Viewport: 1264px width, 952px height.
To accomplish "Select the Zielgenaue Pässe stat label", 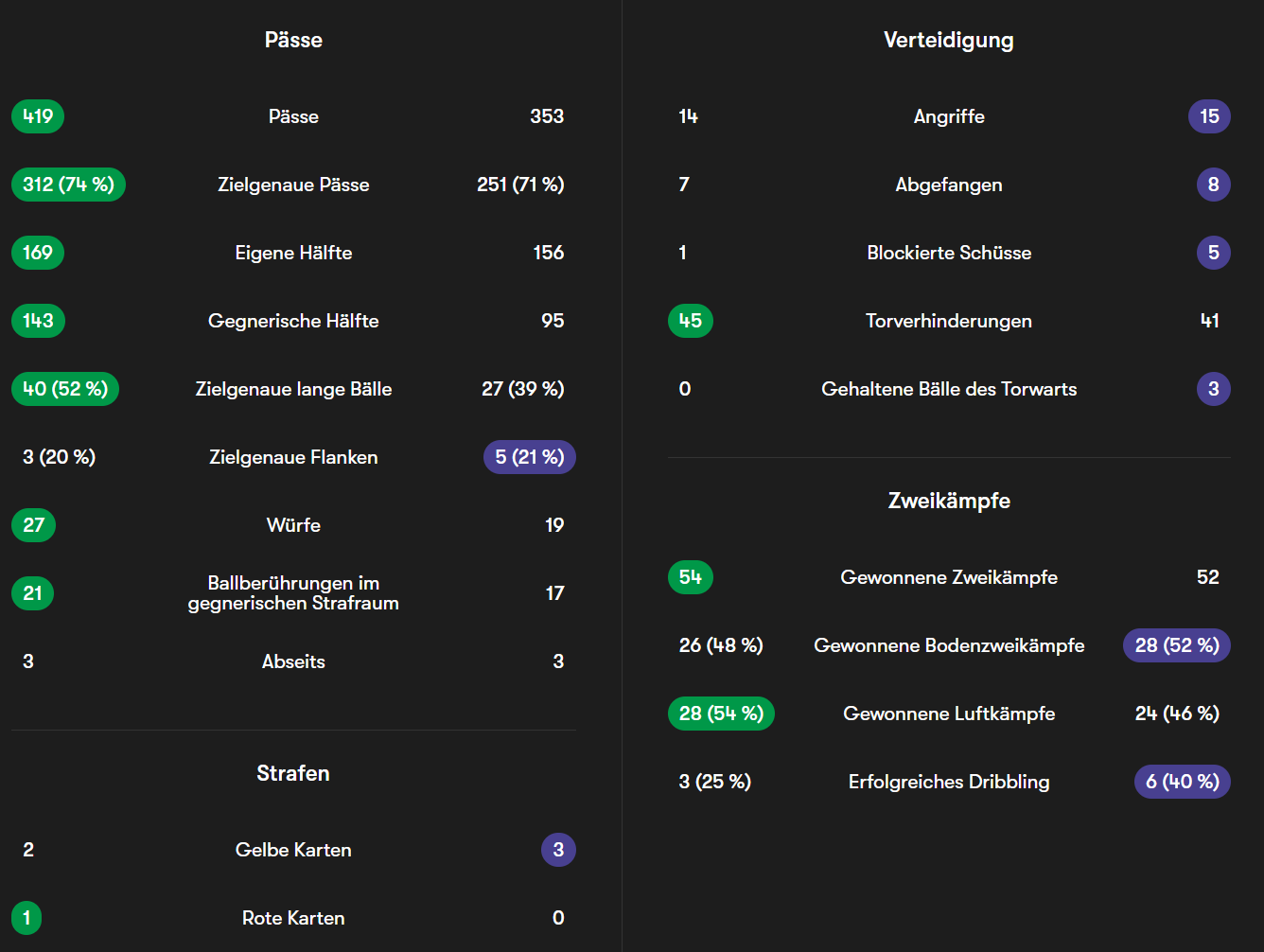I will tap(293, 185).
